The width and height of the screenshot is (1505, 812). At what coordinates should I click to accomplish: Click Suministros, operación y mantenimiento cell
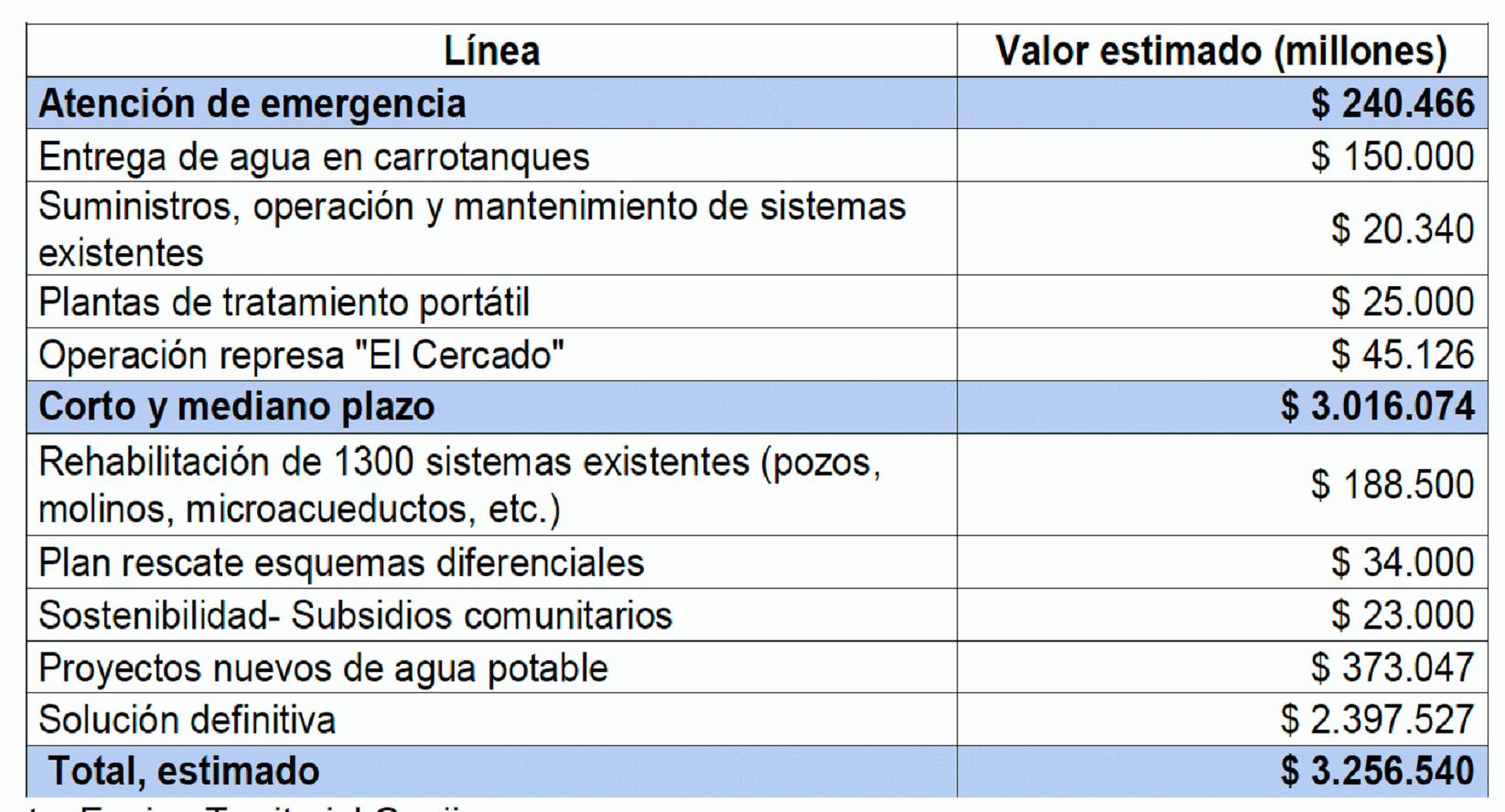[492, 229]
